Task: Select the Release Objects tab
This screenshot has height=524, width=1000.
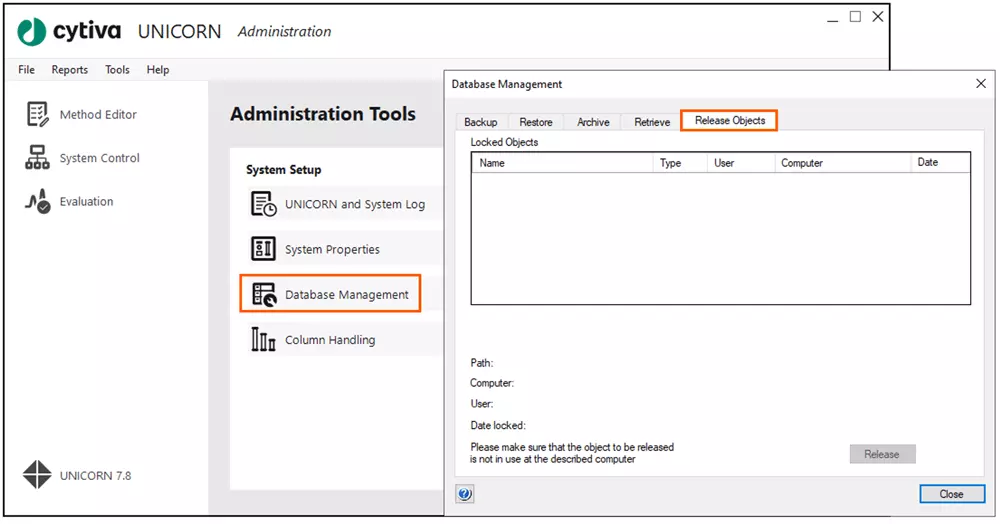Action: [x=730, y=120]
